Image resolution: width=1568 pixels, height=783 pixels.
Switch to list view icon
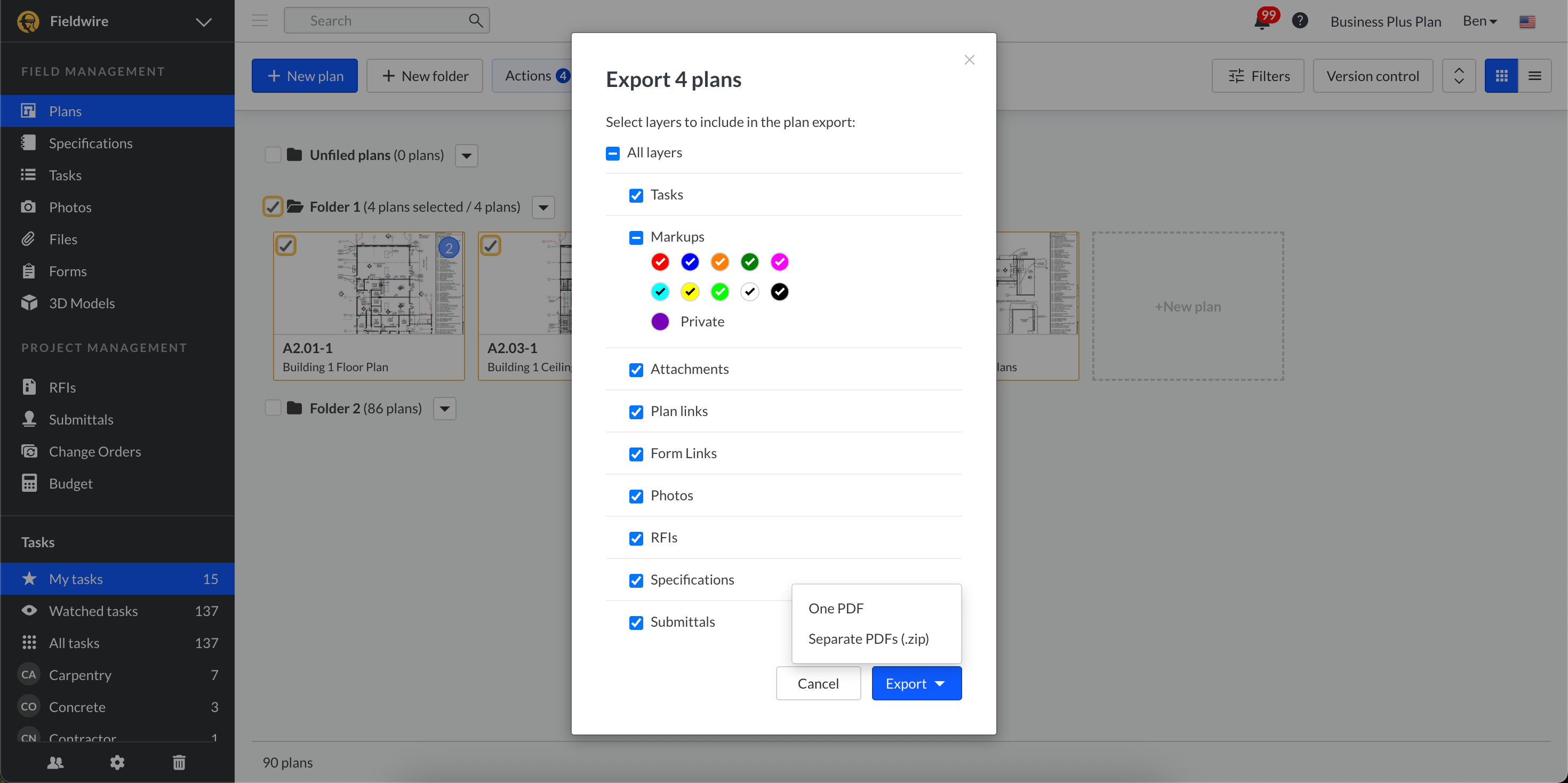click(x=1534, y=76)
